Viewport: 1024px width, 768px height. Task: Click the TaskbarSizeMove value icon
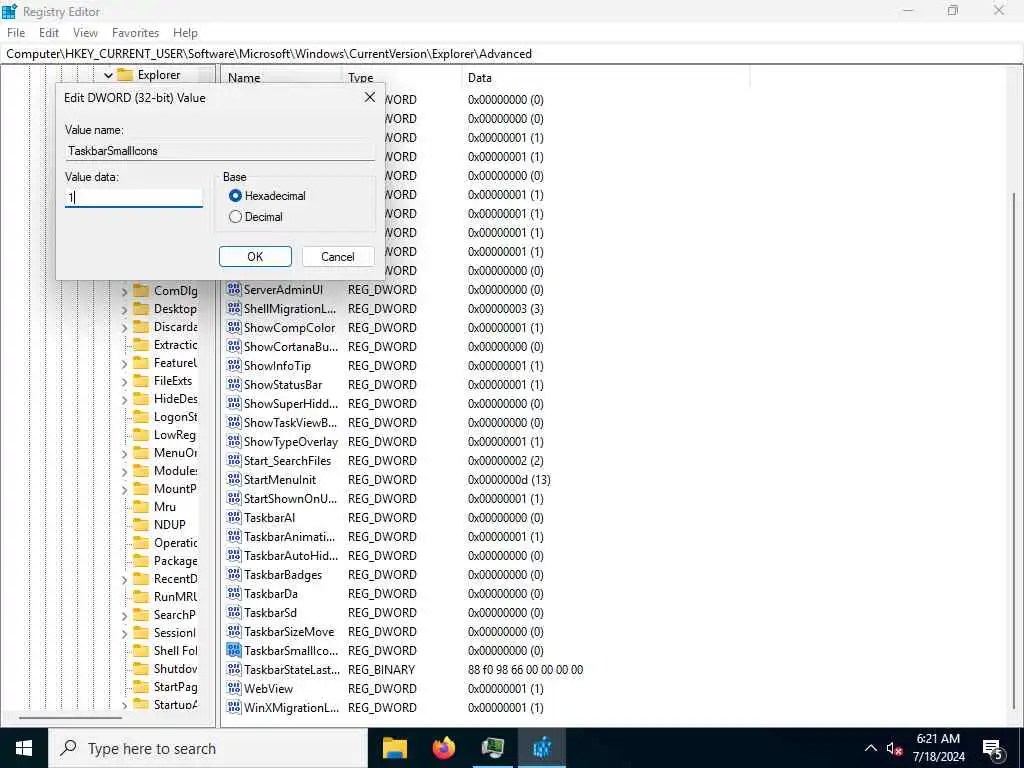click(234, 631)
